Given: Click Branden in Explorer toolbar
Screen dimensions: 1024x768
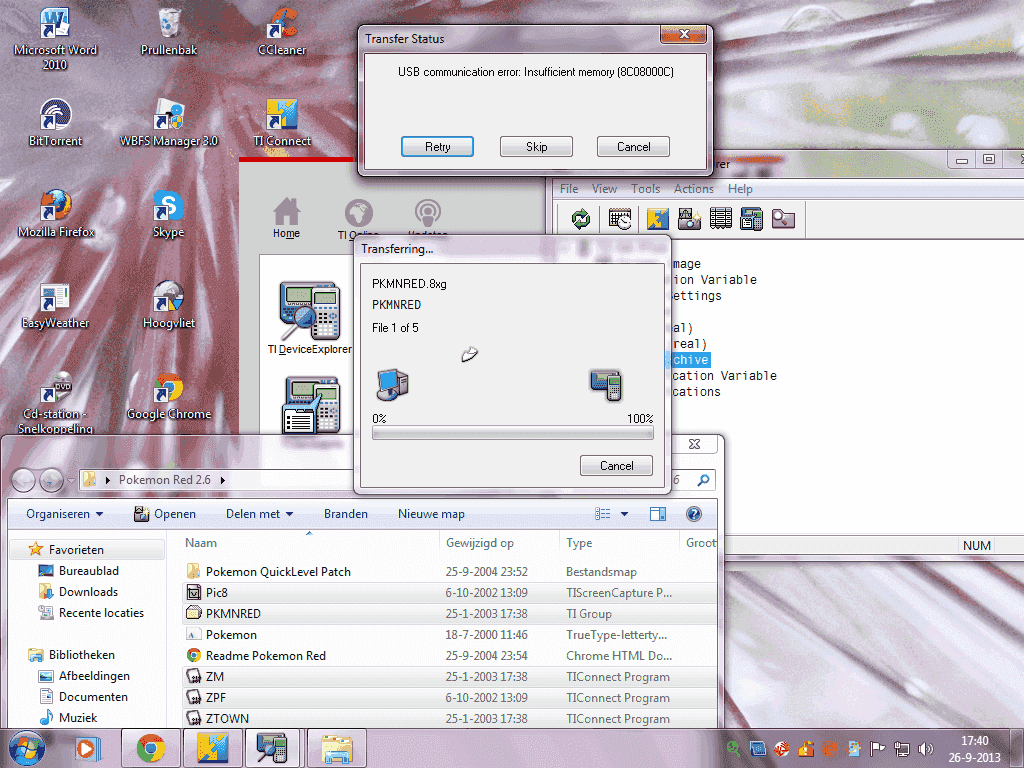Looking at the screenshot, I should (x=345, y=514).
